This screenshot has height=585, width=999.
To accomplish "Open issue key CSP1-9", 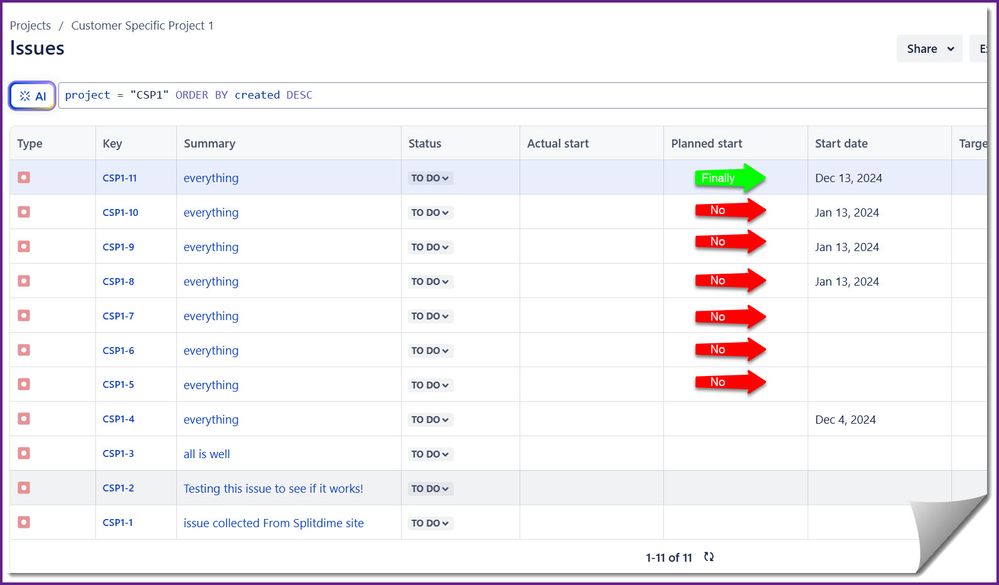I will click(119, 247).
